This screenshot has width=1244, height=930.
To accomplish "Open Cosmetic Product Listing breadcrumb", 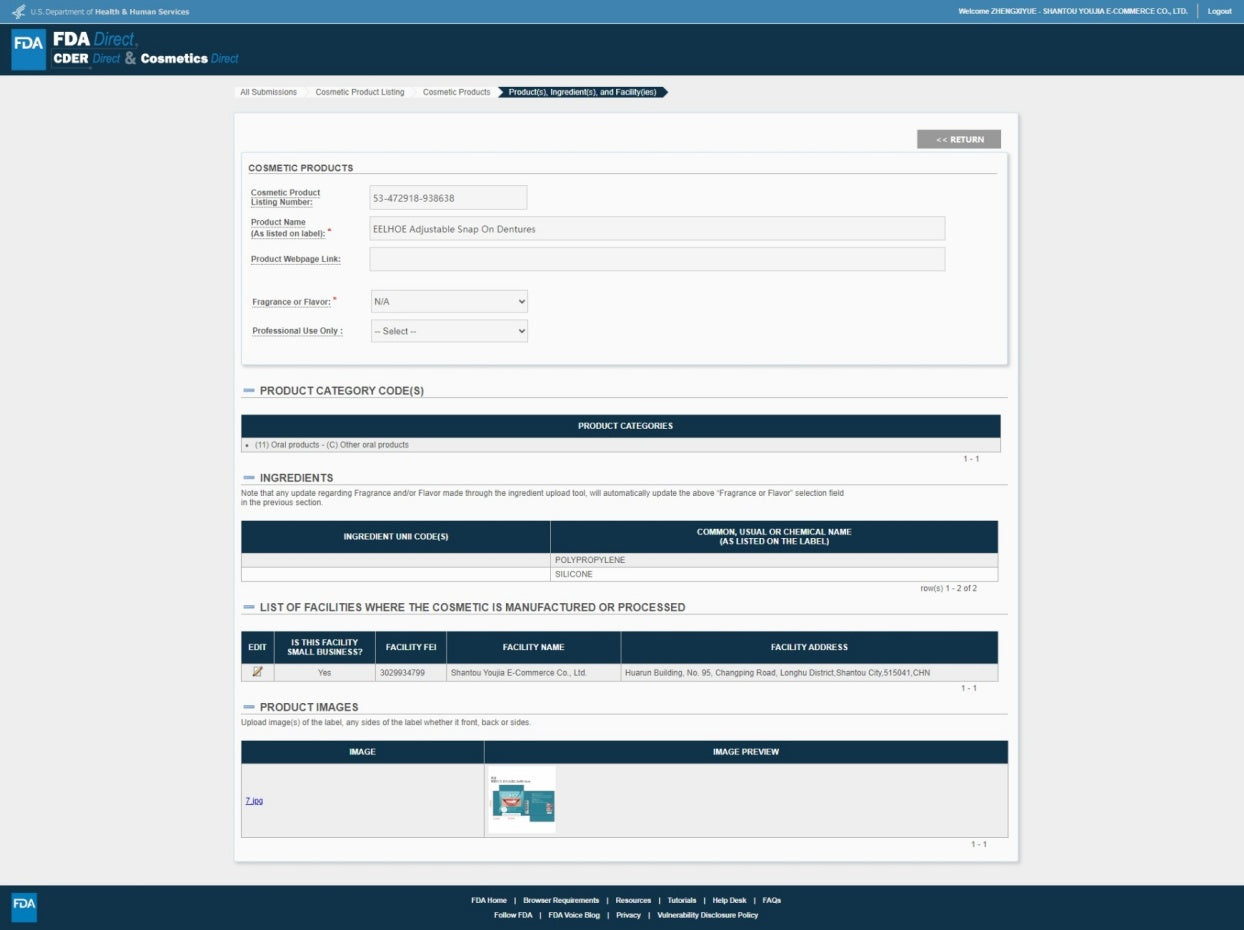I will tap(360, 92).
